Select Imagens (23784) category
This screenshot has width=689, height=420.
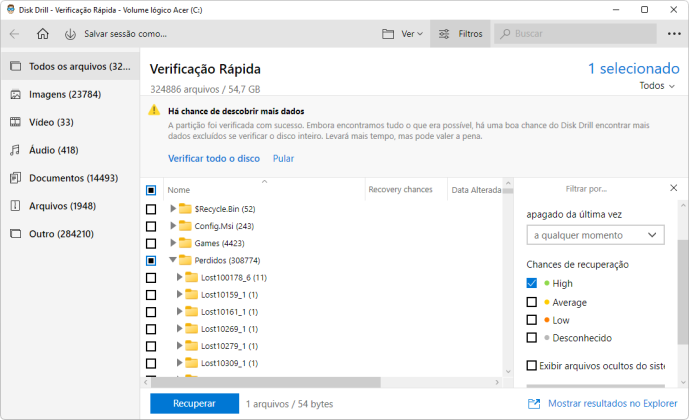pos(70,94)
